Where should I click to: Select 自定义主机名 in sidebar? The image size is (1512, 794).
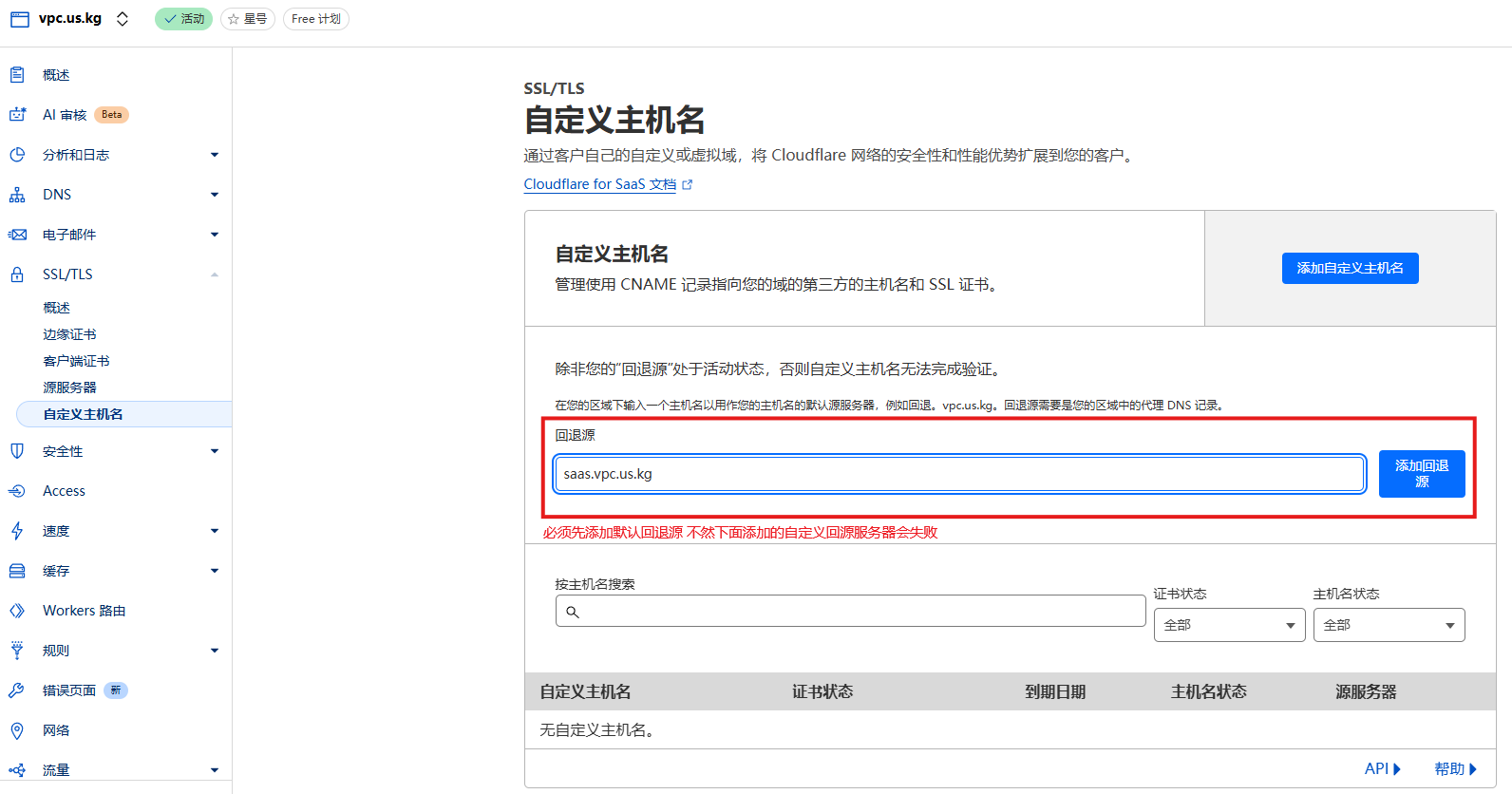pos(124,414)
